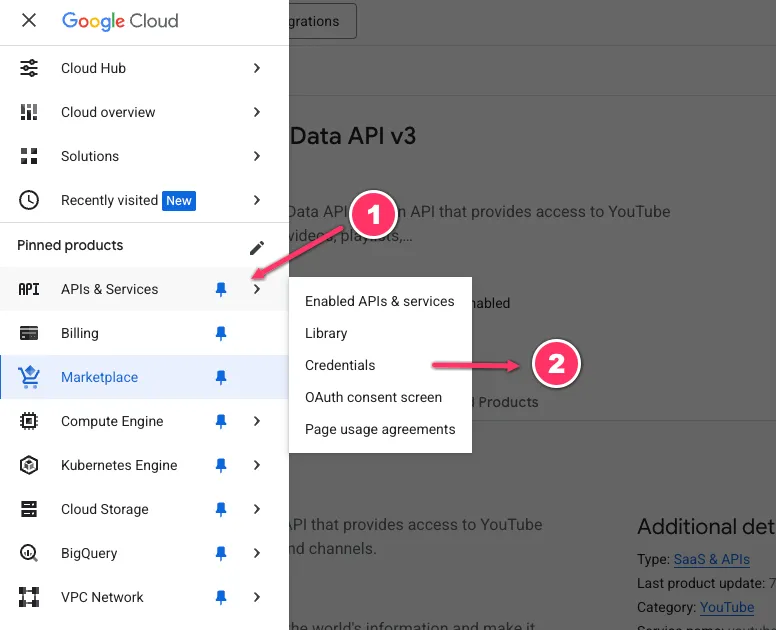The height and width of the screenshot is (630, 776).
Task: Click the Marketplace cart icon
Action: point(29,377)
